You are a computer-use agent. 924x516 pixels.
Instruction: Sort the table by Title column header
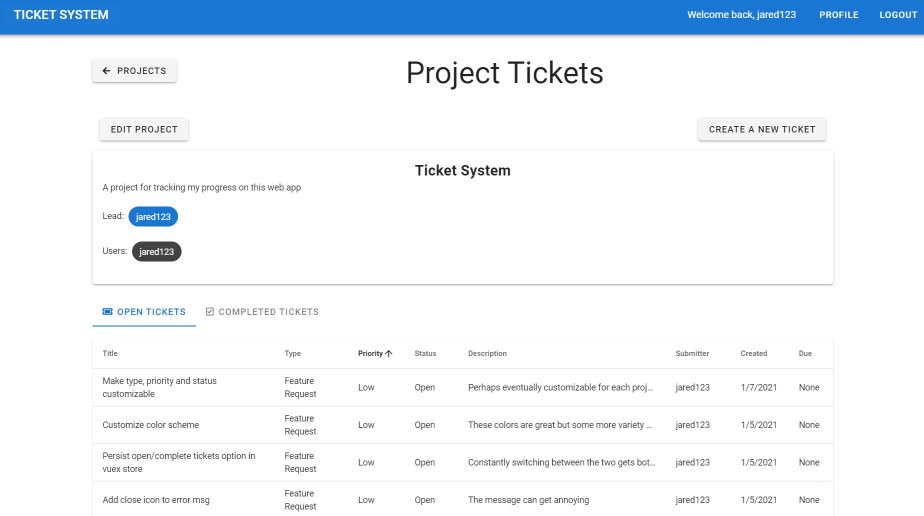point(110,353)
